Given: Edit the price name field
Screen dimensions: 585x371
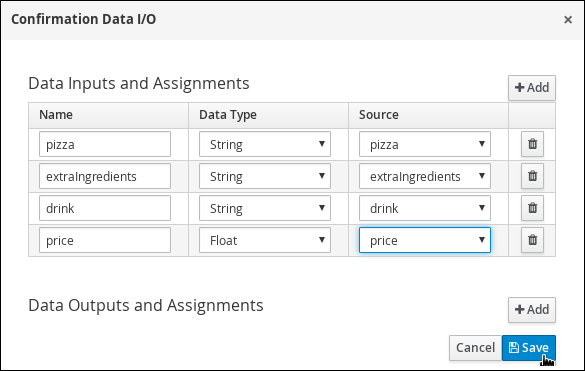Looking at the screenshot, I should click(x=105, y=240).
